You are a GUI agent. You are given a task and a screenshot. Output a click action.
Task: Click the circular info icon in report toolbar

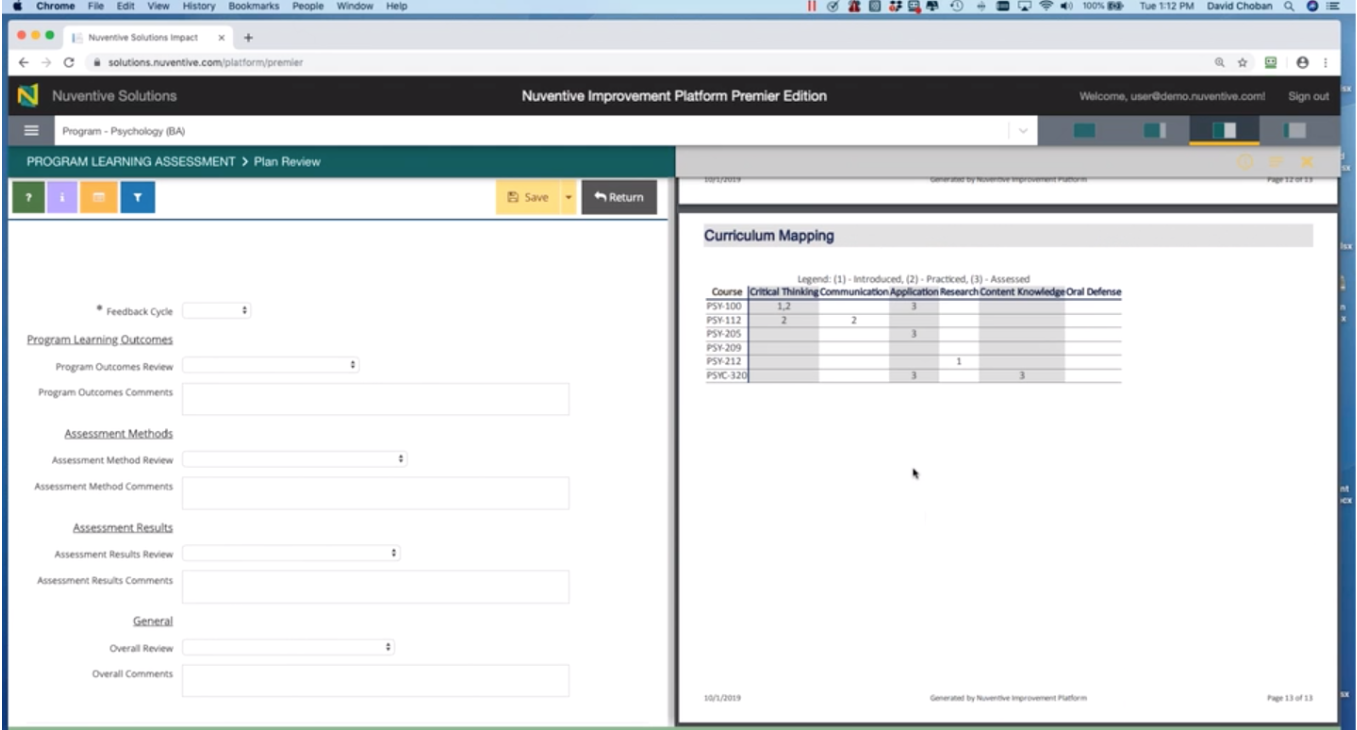[x=1245, y=161]
